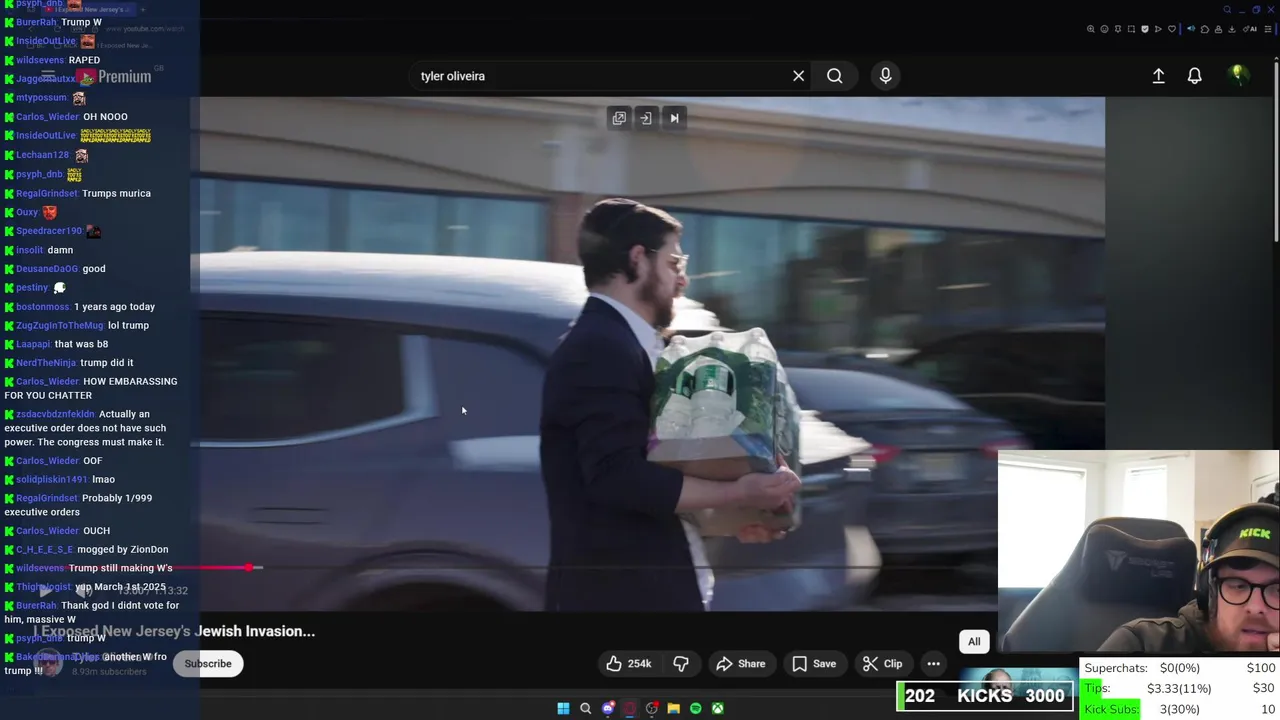This screenshot has height=720, width=1280.
Task: Click chat username 'ZugZugInToTheMug'
Action: [60, 326]
